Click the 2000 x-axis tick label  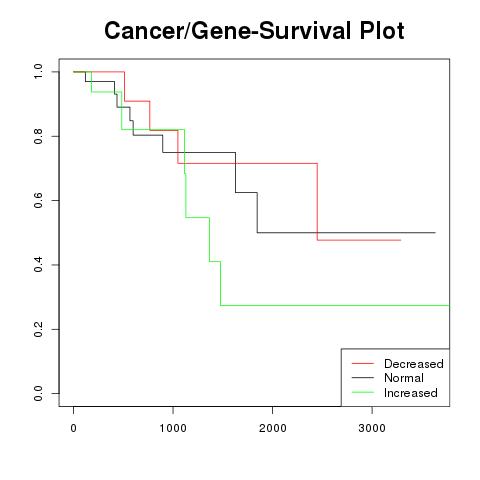pyautogui.click(x=273, y=428)
